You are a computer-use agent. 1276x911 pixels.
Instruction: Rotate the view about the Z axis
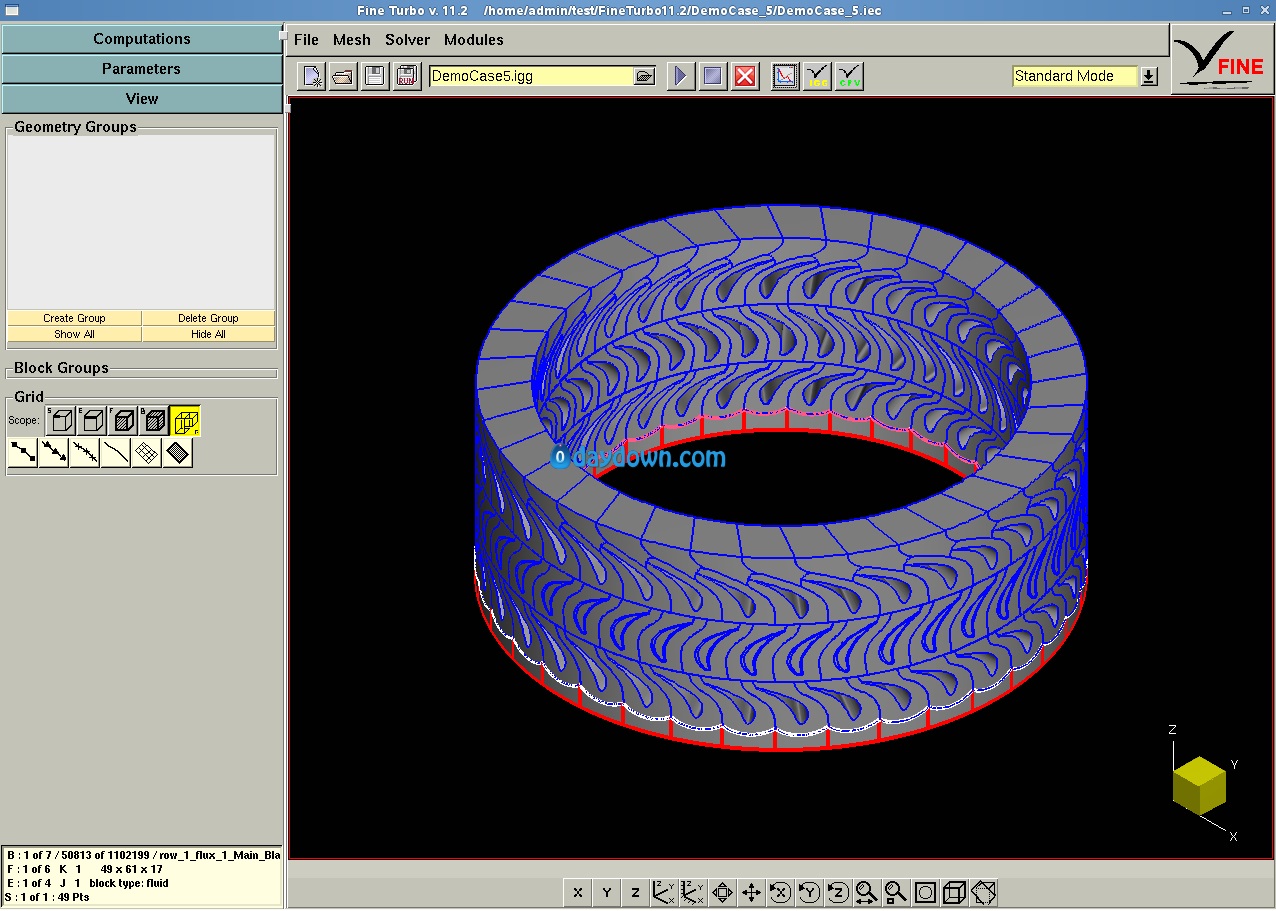click(838, 893)
